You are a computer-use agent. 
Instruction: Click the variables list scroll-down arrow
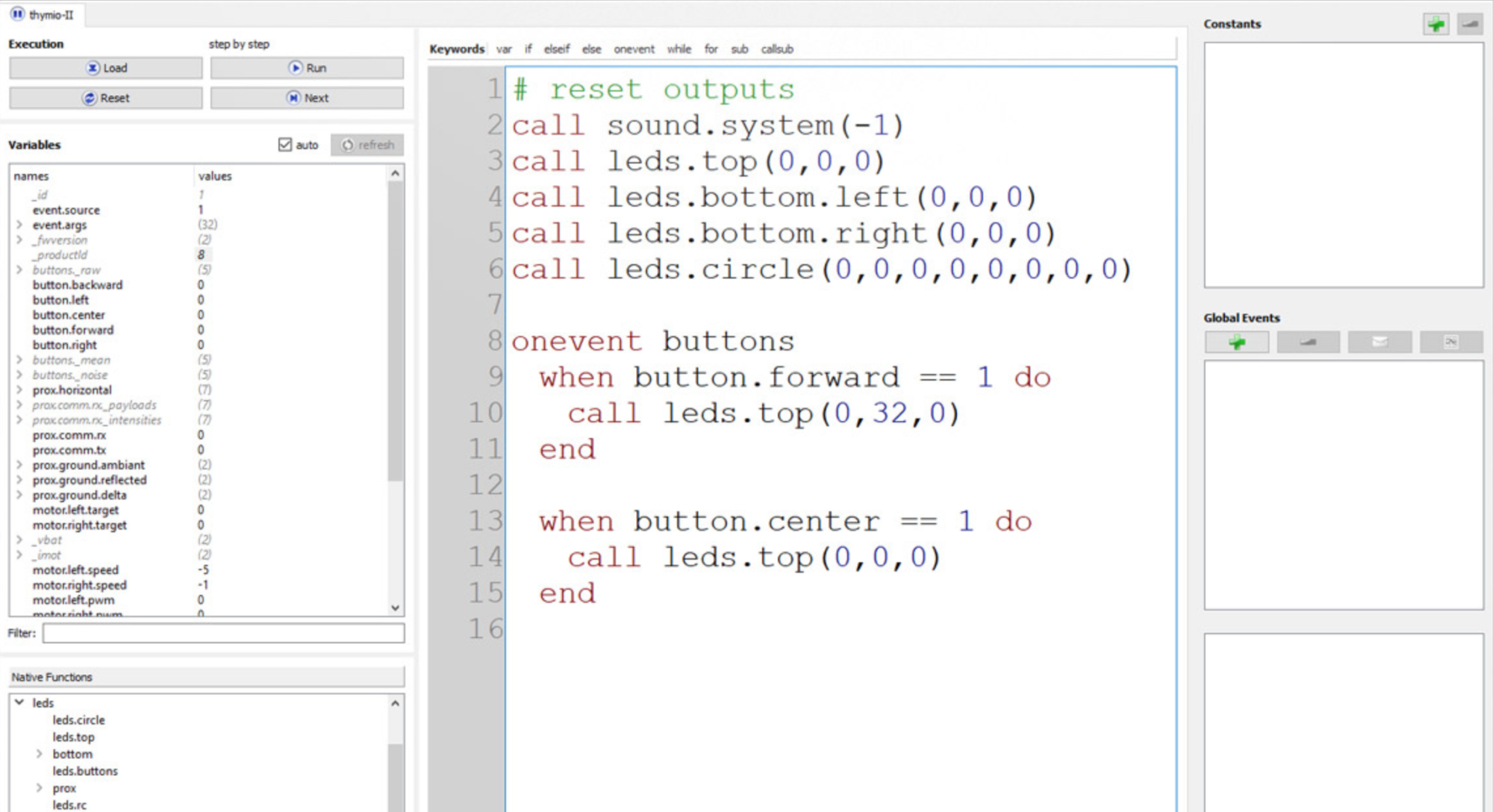click(396, 608)
